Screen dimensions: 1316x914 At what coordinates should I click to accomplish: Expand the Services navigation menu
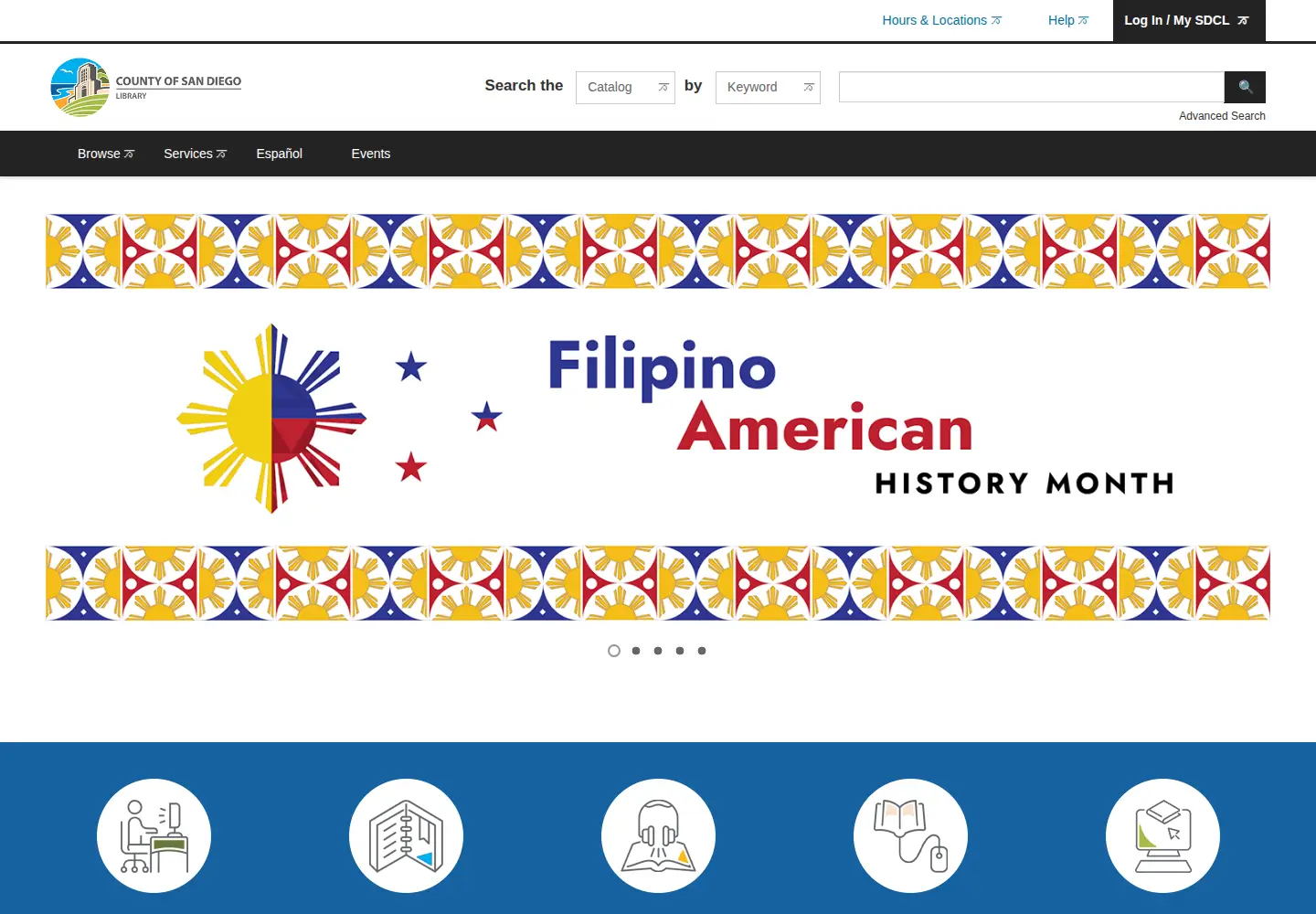pos(195,154)
